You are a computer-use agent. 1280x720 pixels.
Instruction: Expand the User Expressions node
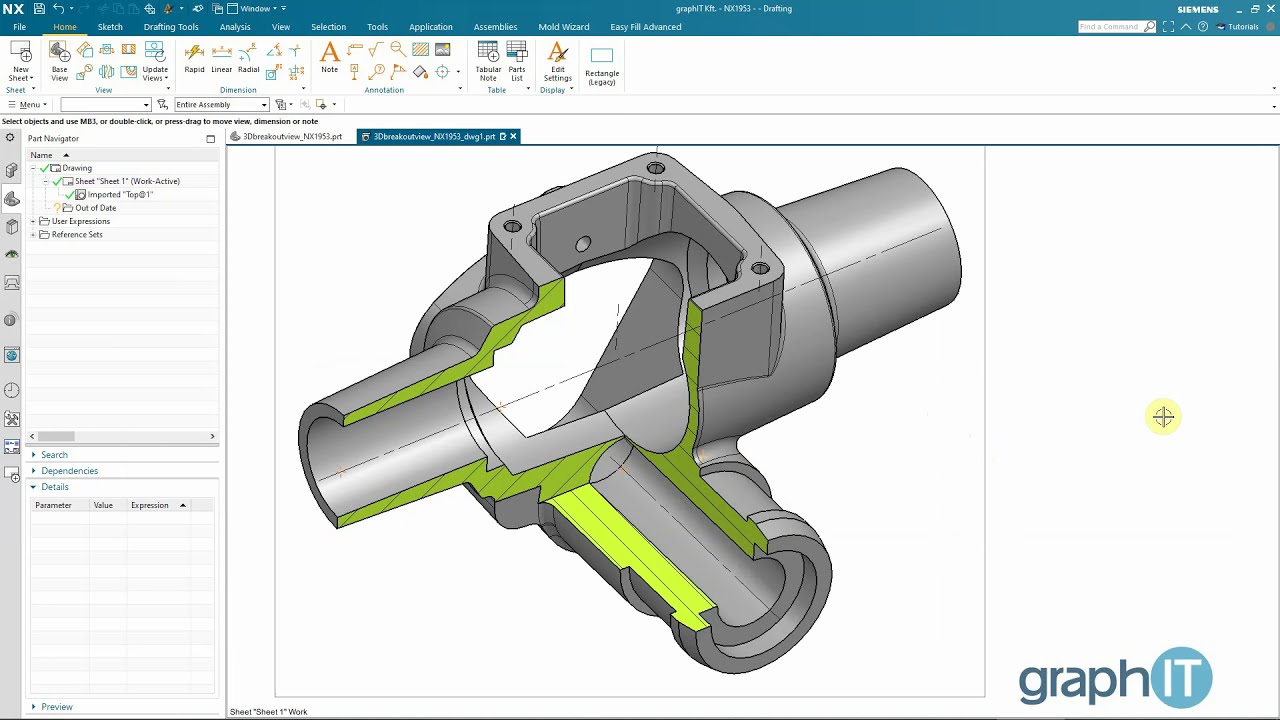click(33, 221)
